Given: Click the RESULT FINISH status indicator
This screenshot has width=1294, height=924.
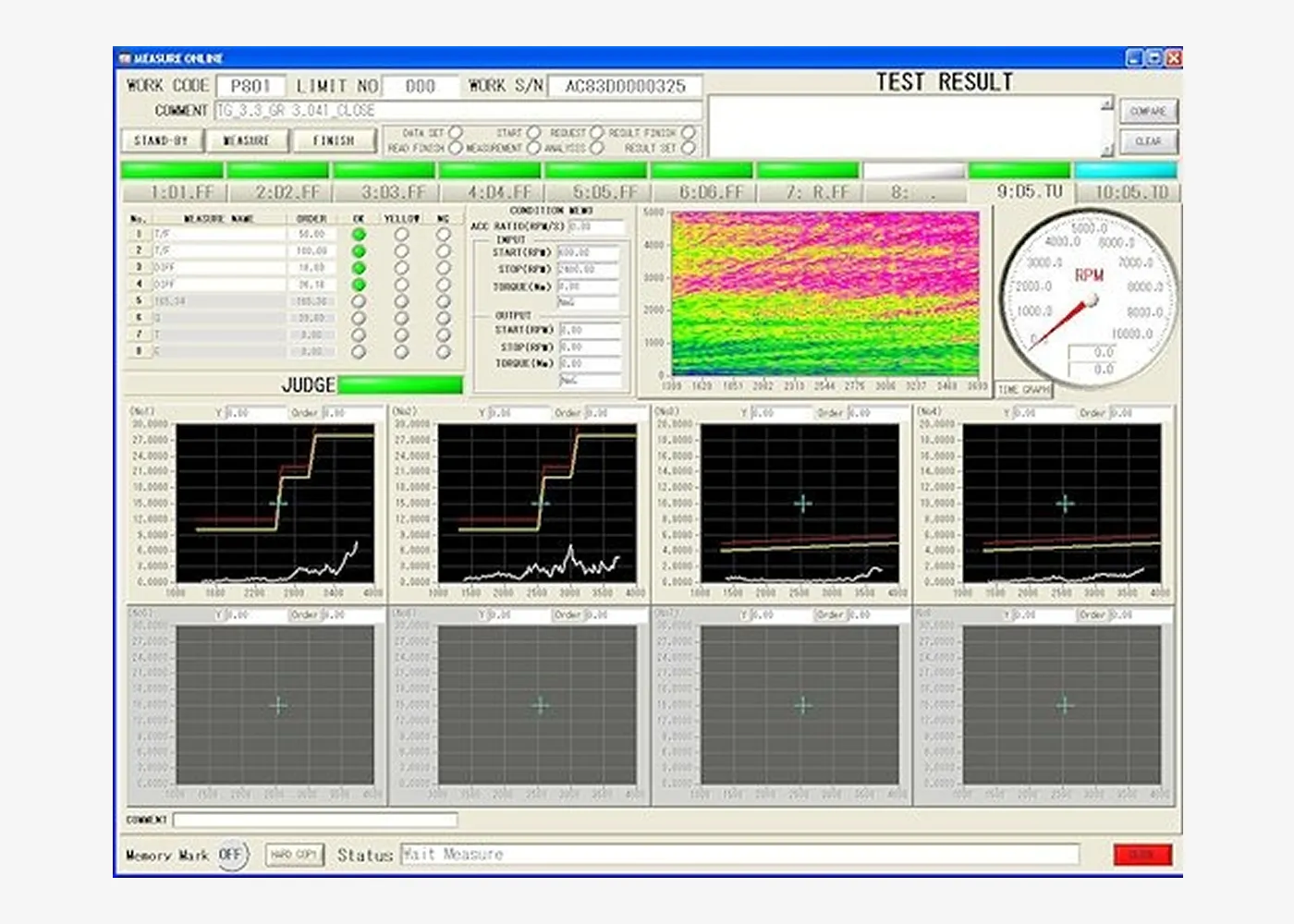Looking at the screenshot, I should 688,133.
